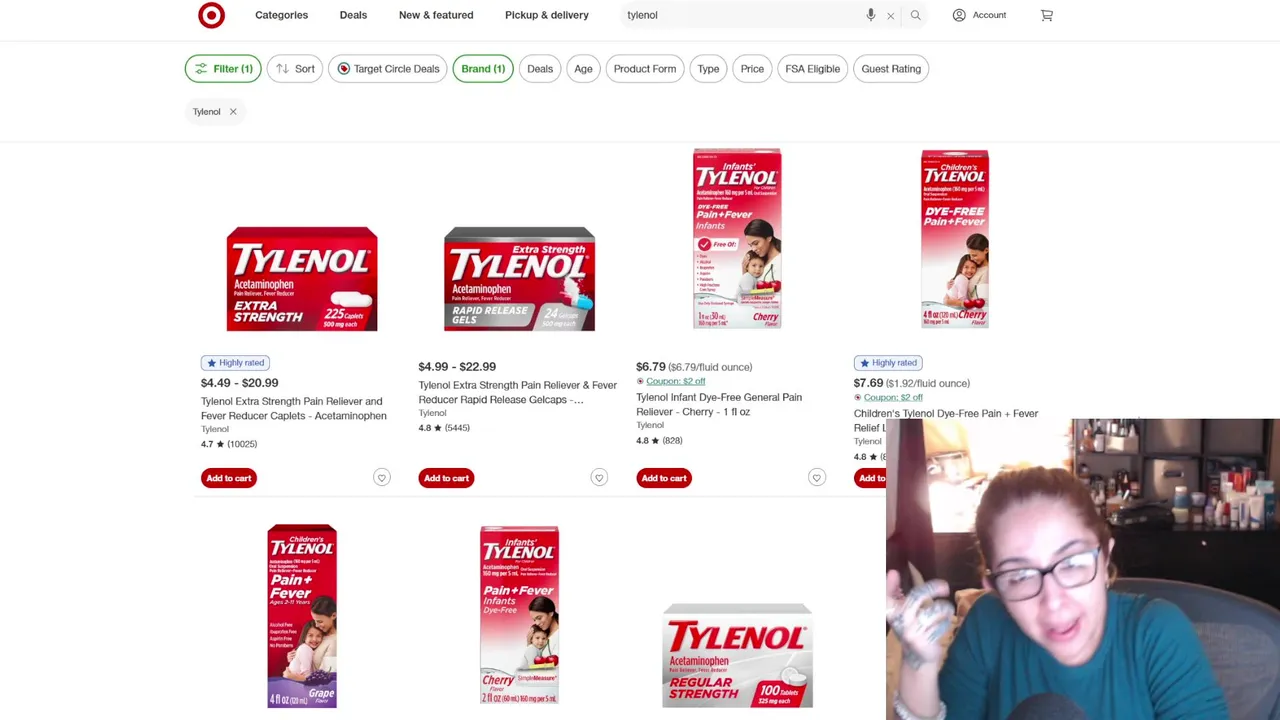Screen dimensions: 1280x720
Task: Favorite the Infant Dye-Free Cherry with heart
Action: pyautogui.click(x=817, y=478)
